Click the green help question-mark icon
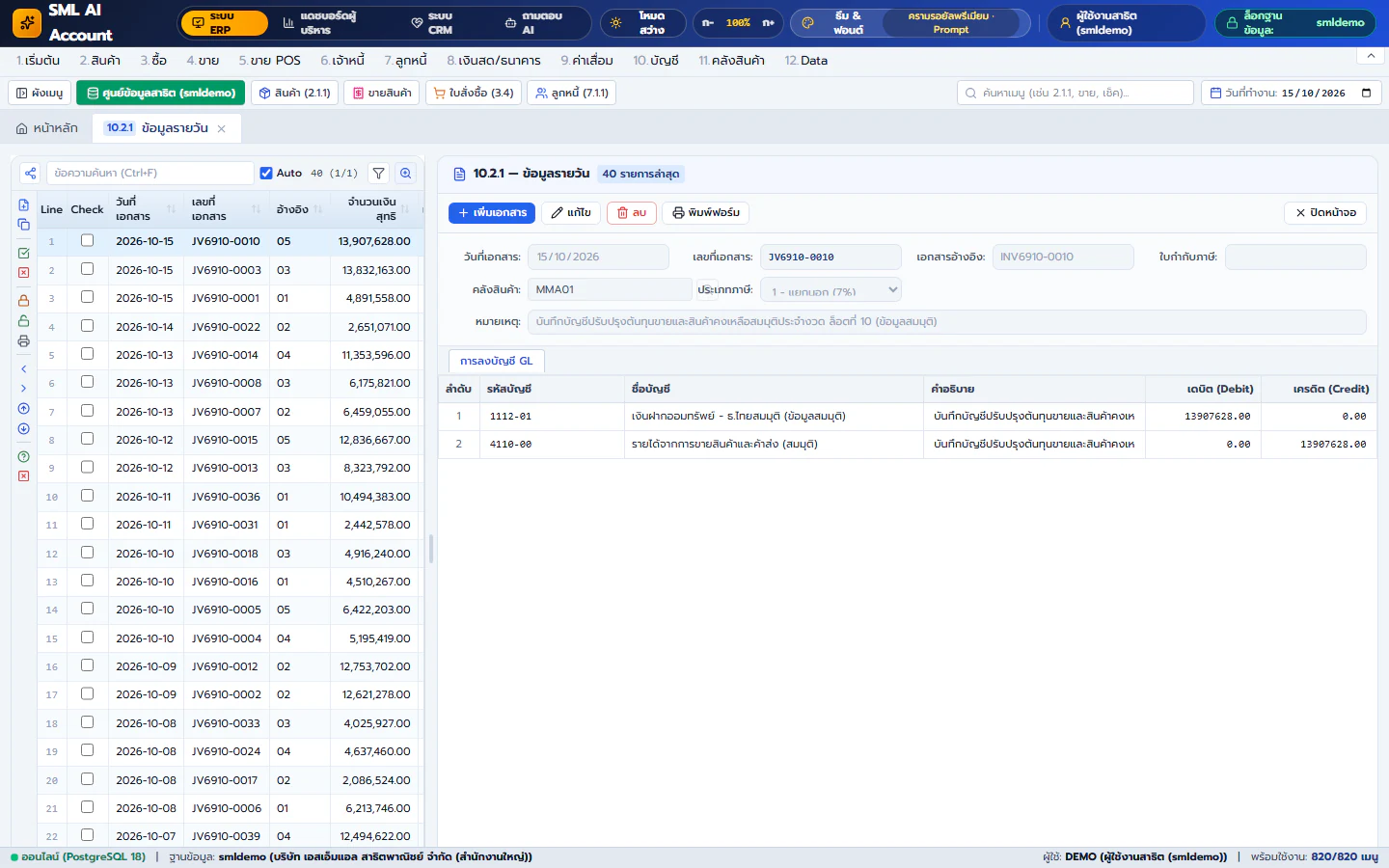The width and height of the screenshot is (1389, 868). pyautogui.click(x=23, y=457)
